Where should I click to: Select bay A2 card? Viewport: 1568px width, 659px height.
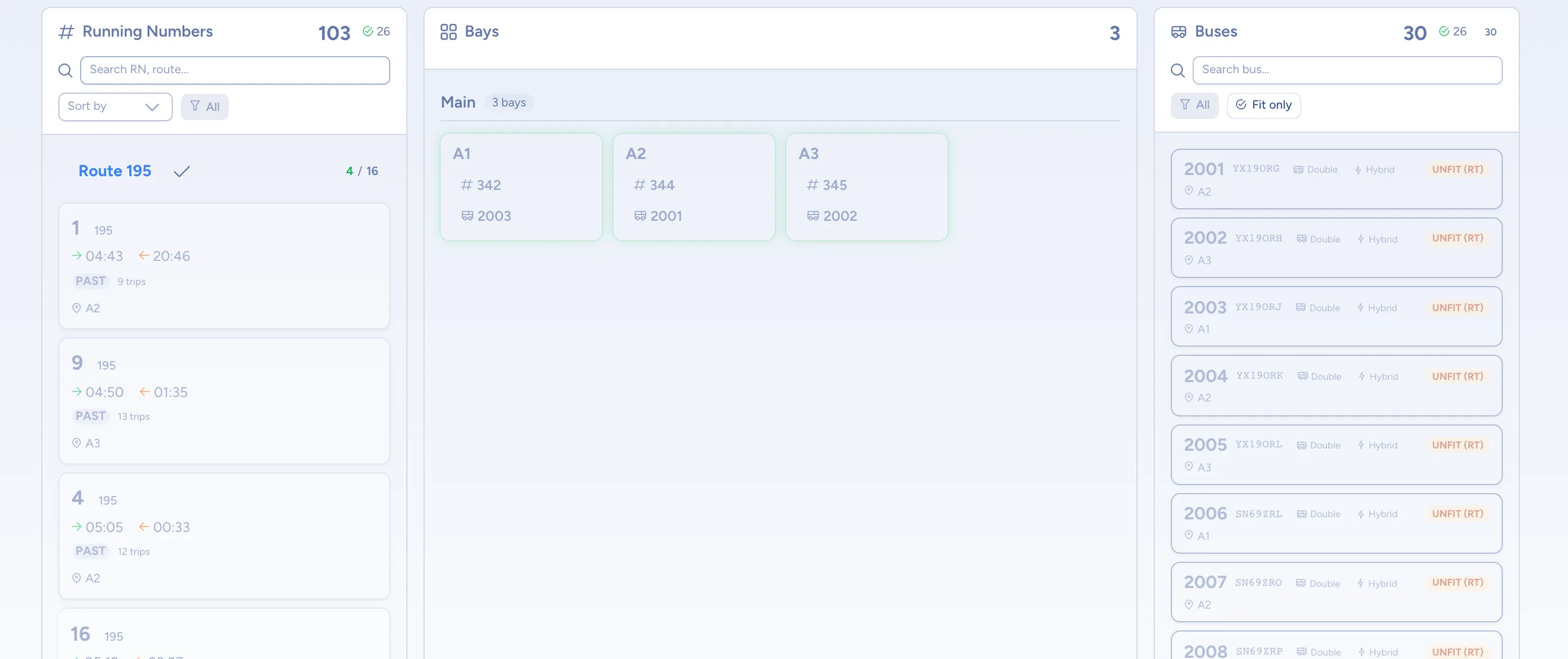coord(694,187)
